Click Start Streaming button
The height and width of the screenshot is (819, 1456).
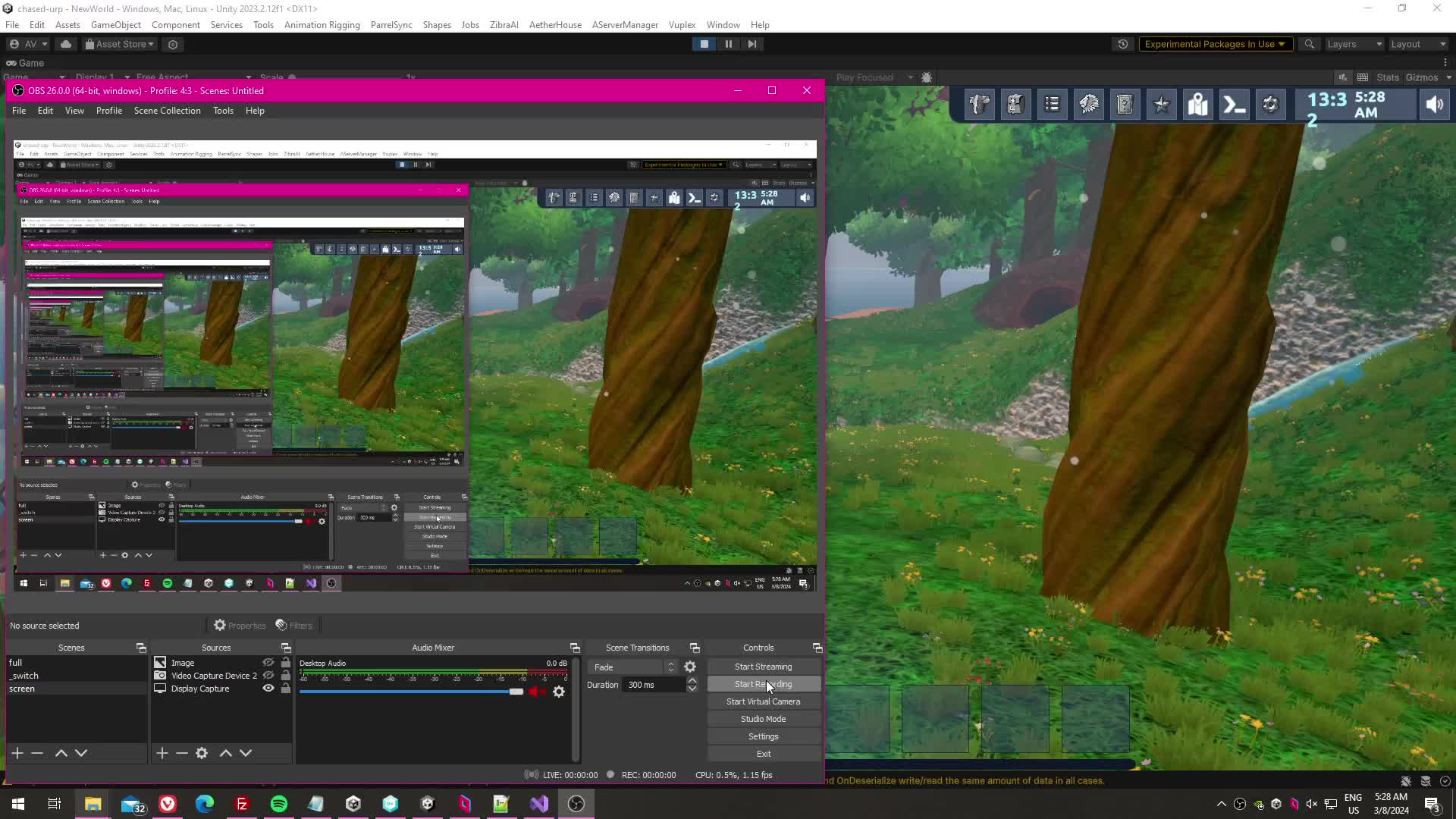tap(763, 667)
